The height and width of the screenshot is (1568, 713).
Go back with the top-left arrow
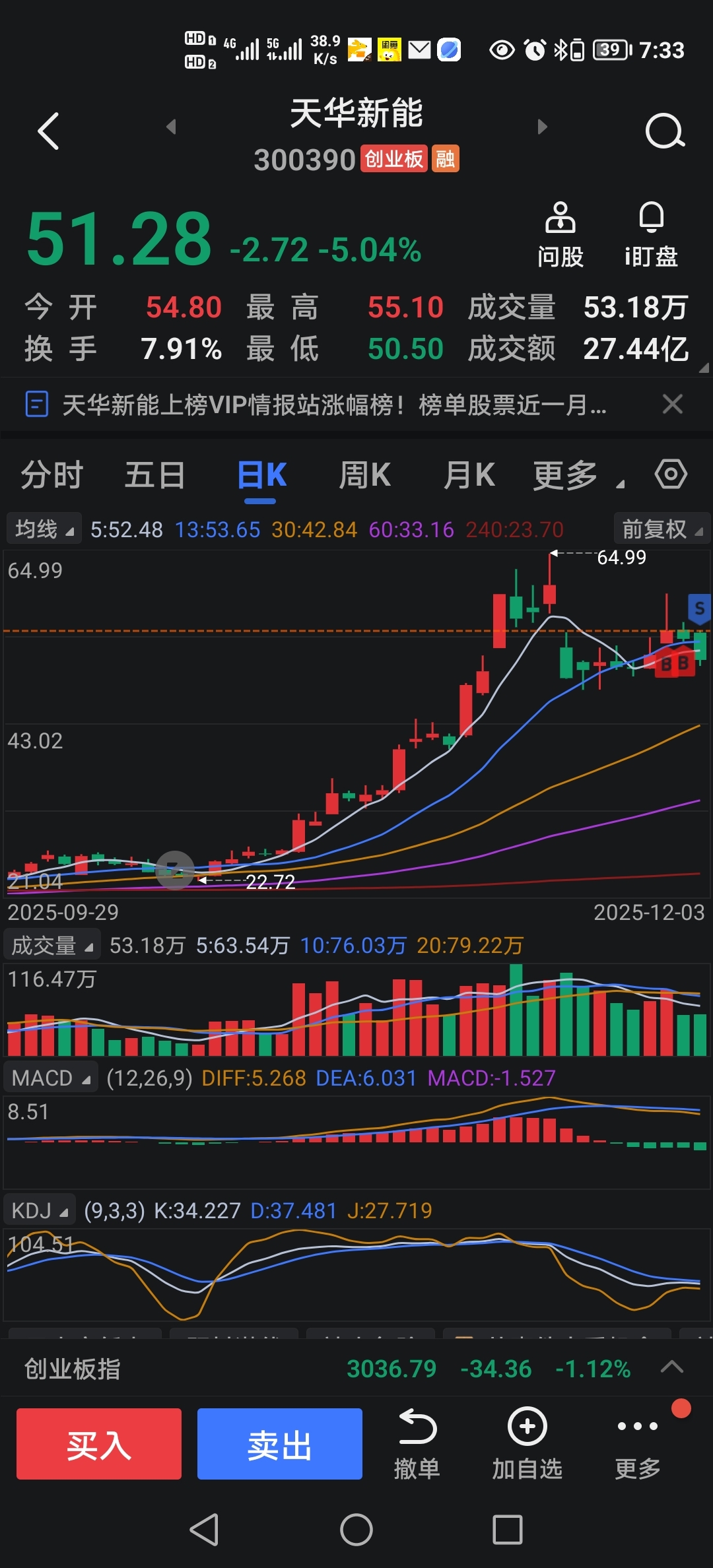48,131
